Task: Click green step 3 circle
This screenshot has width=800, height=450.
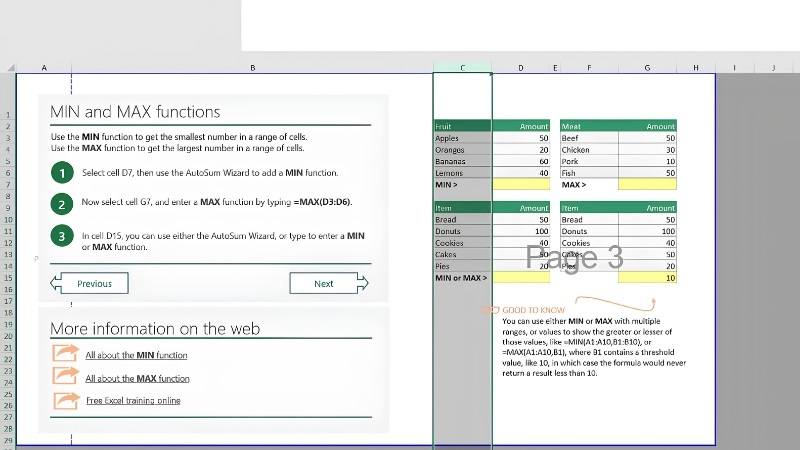Action: pyautogui.click(x=62, y=236)
